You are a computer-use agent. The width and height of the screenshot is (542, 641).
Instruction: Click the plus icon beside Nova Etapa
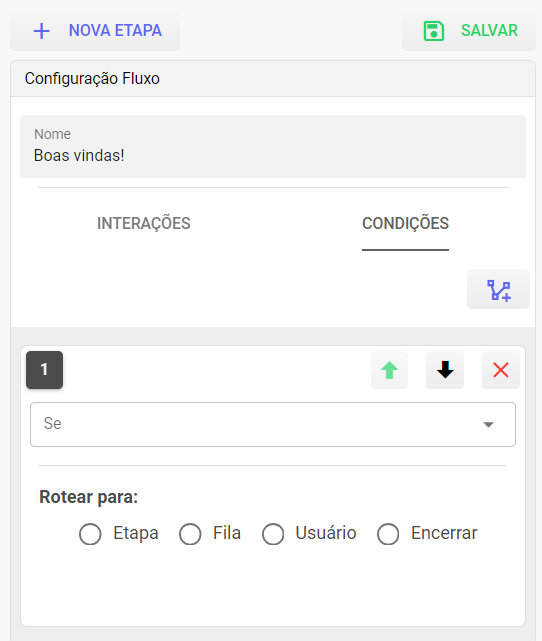click(x=41, y=31)
